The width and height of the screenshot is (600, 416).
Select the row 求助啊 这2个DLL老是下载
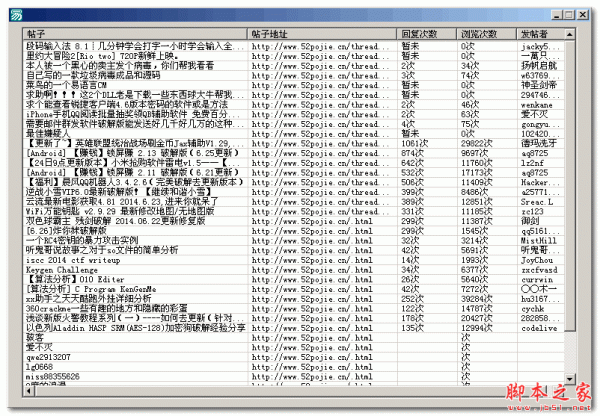pyautogui.click(x=293, y=95)
